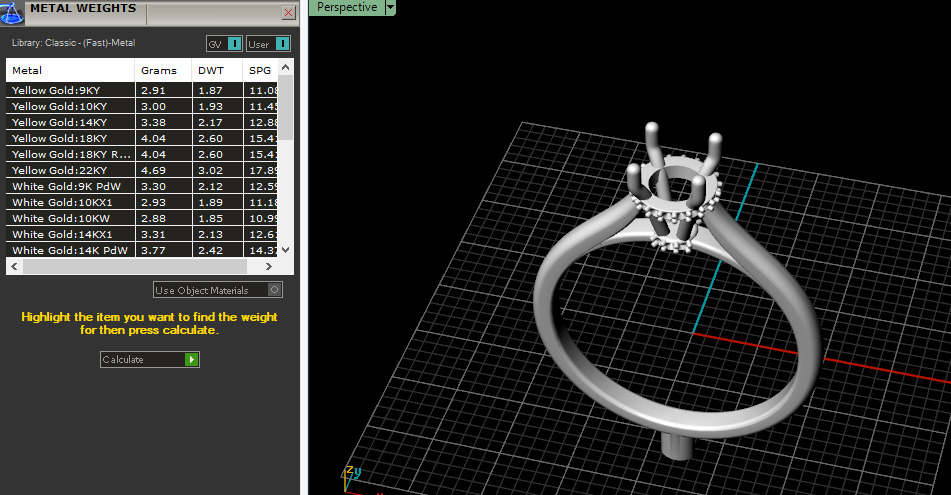Sort by the SPG column header
Image resolution: width=951 pixels, height=495 pixels.
click(x=260, y=70)
